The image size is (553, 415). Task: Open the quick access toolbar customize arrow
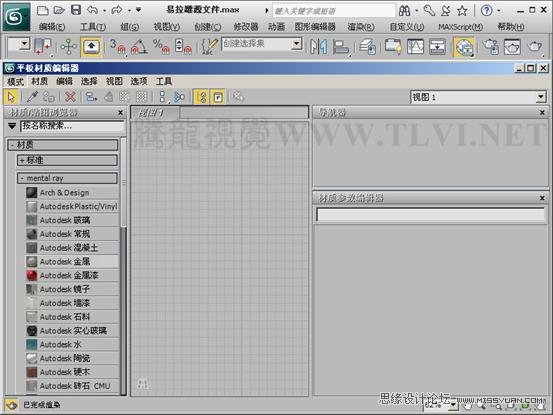[x=139, y=10]
